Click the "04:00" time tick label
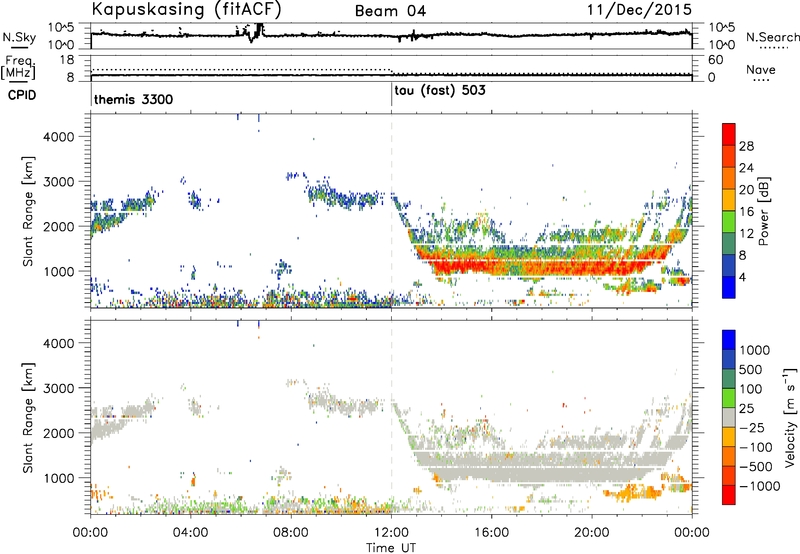Screen dimensions: 800x554 190,533
